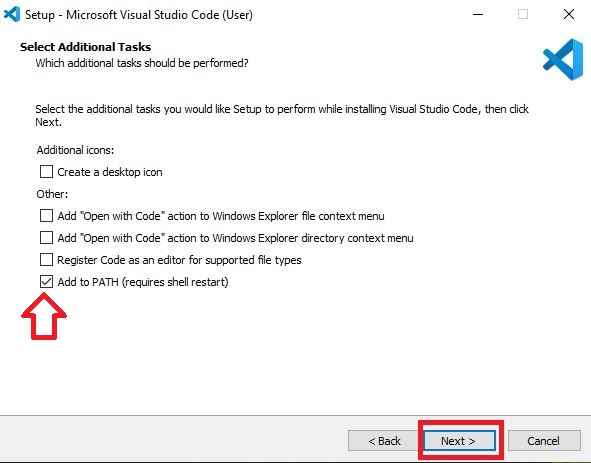Click the 'Create a desktop icon' label text
This screenshot has height=463, width=591.
click(110, 172)
